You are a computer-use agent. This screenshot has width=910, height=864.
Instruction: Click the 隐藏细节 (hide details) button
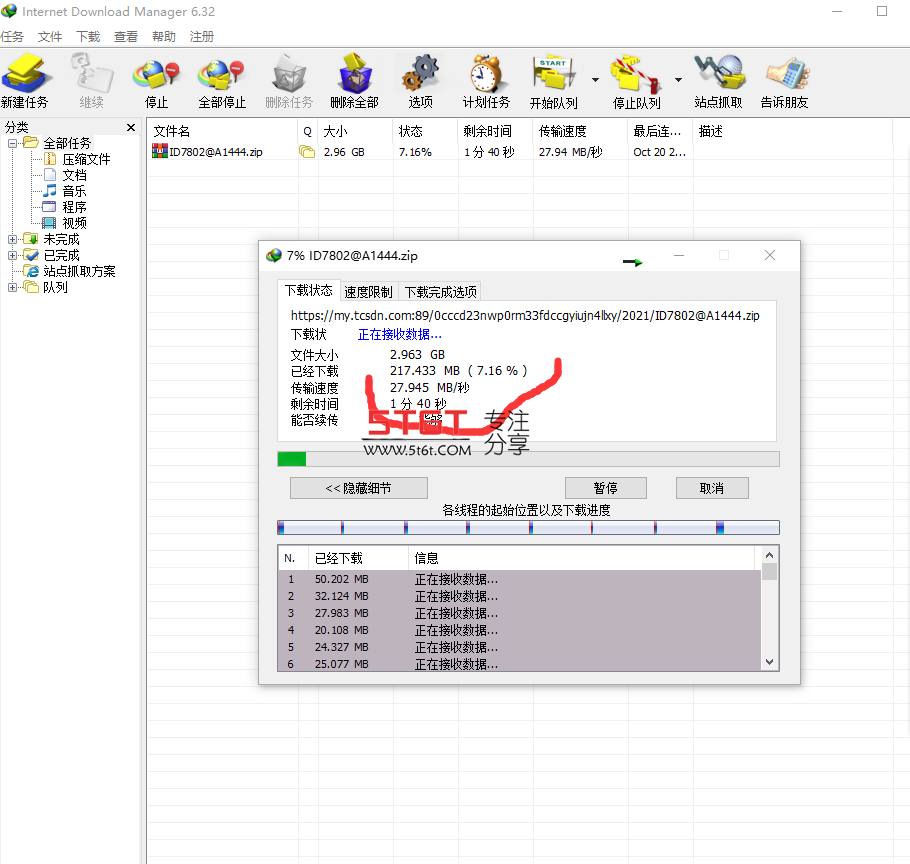tap(359, 488)
